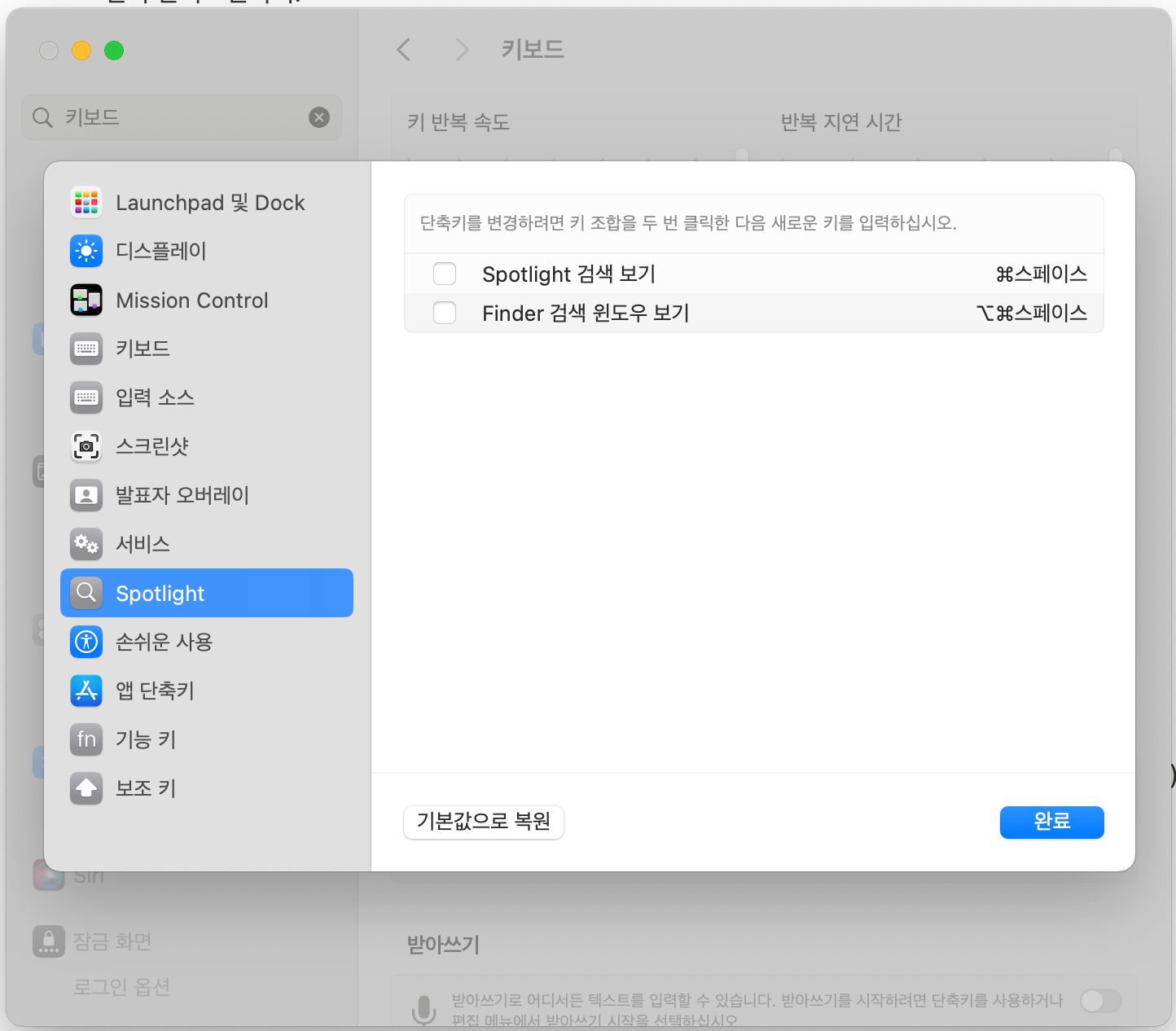The height and width of the screenshot is (1031, 1176).
Task: Select the 디스플레이 sun icon
Action: [86, 251]
